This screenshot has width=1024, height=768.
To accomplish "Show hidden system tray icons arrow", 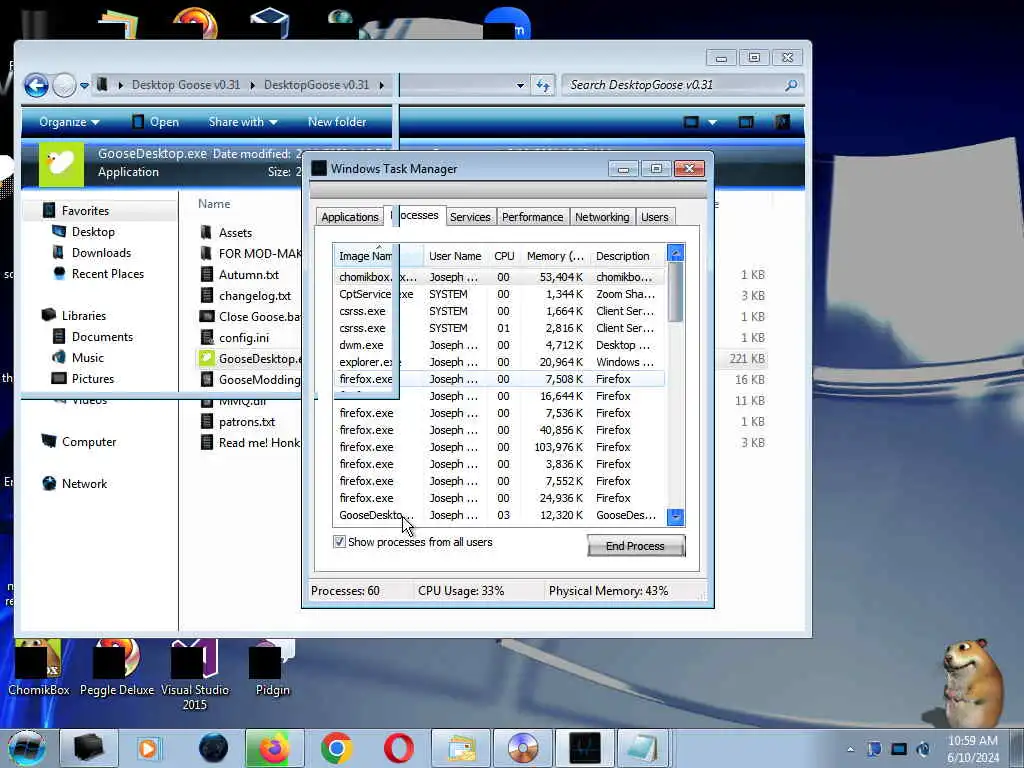I will tap(850, 749).
